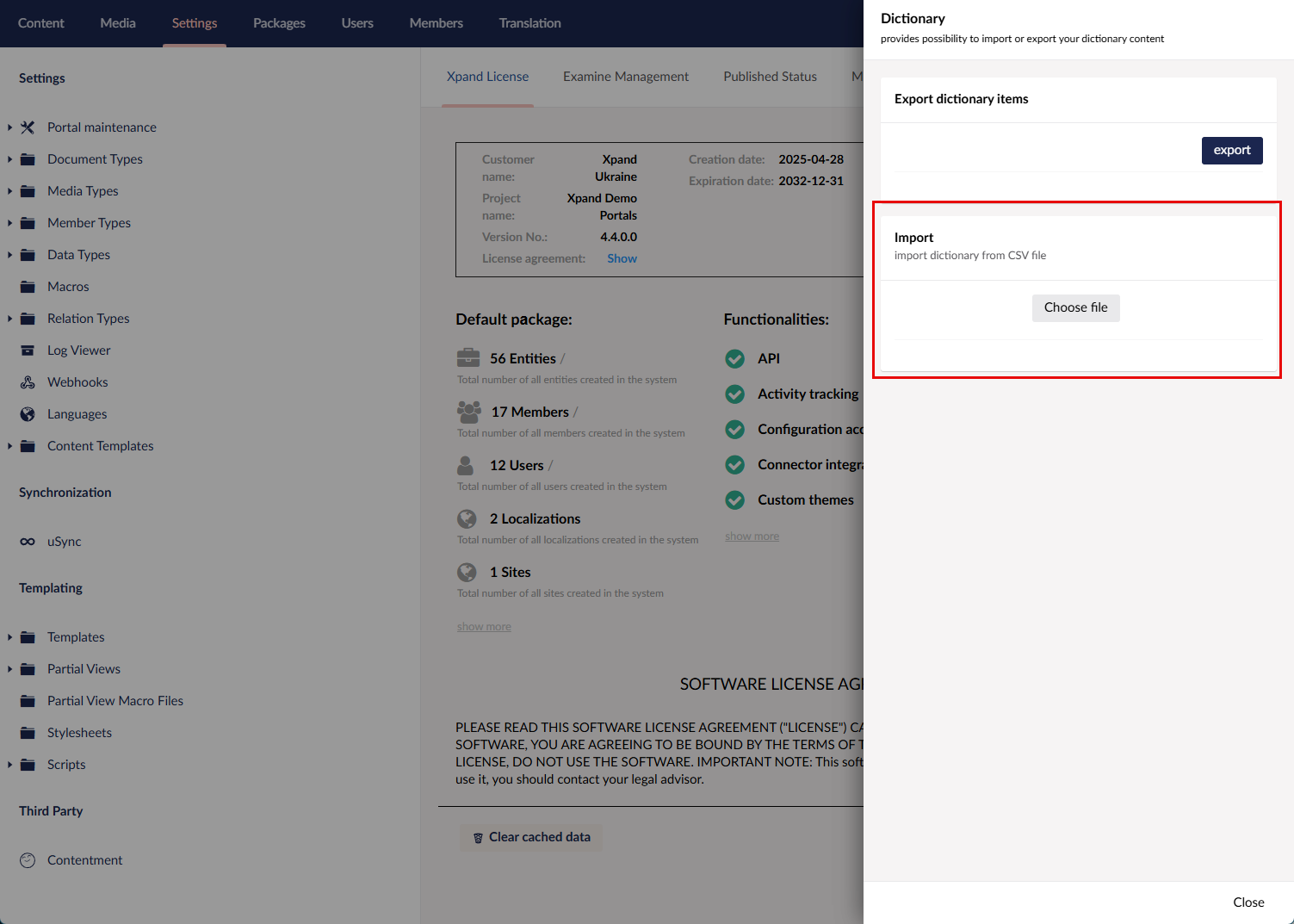1294x924 pixels.
Task: Open the Packages section in top menu
Action: 279,23
